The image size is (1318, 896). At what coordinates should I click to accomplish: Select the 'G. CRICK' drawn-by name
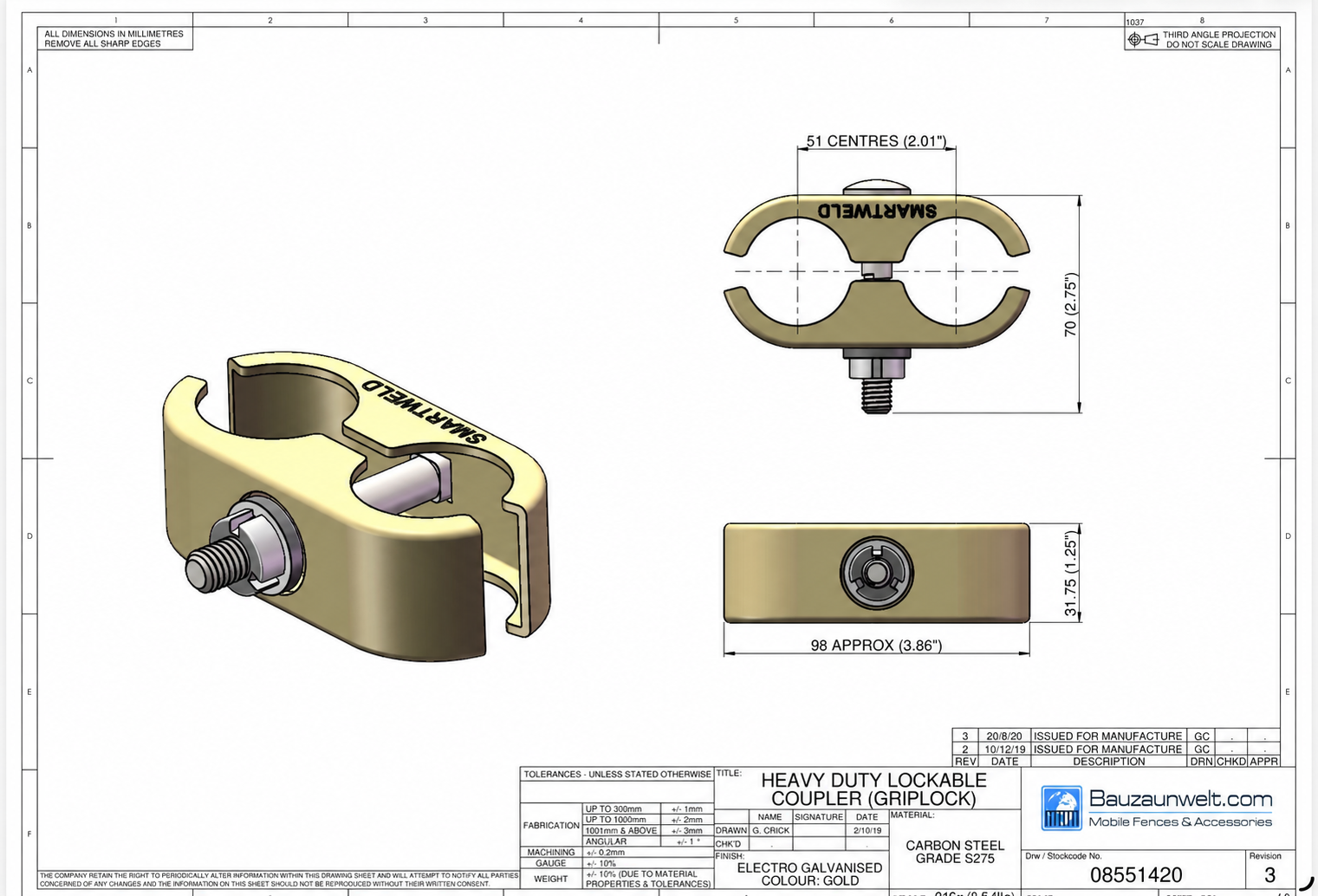(x=770, y=830)
